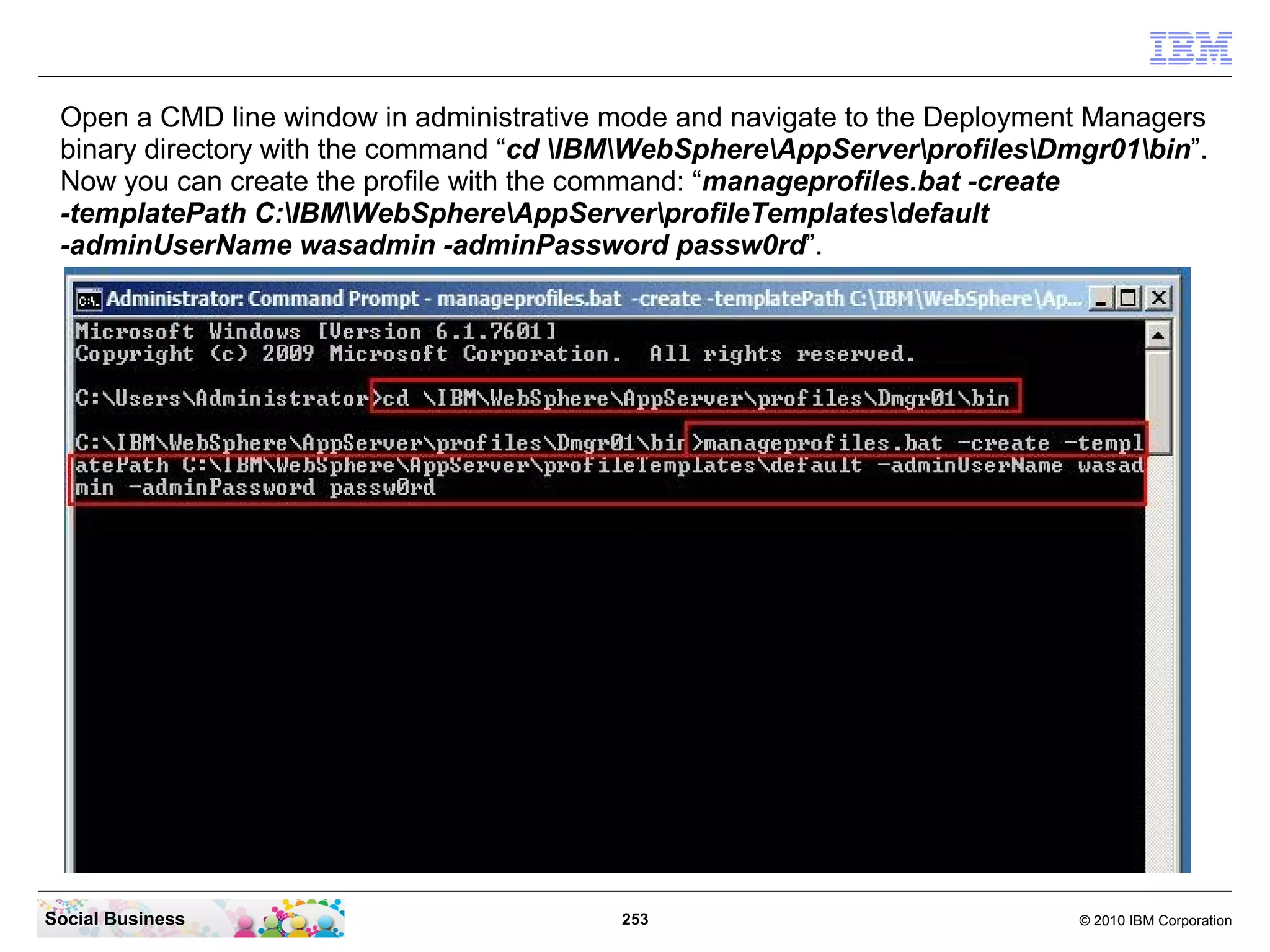
Task: Minimize the Command Prompt window
Action: click(1101, 299)
